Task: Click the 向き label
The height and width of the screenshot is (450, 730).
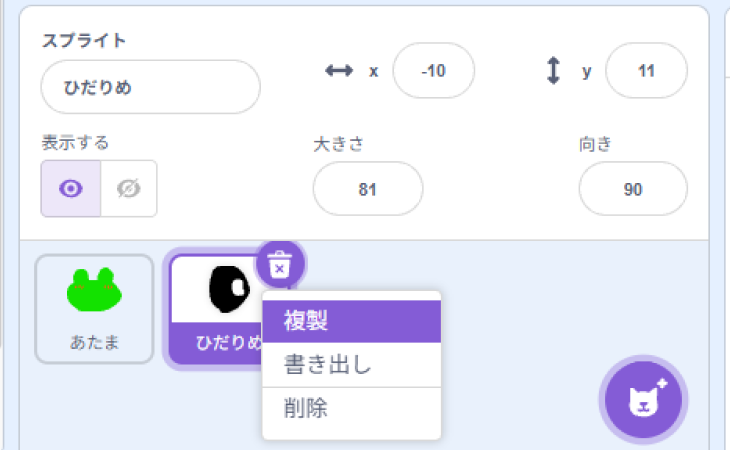Action: click(x=594, y=143)
